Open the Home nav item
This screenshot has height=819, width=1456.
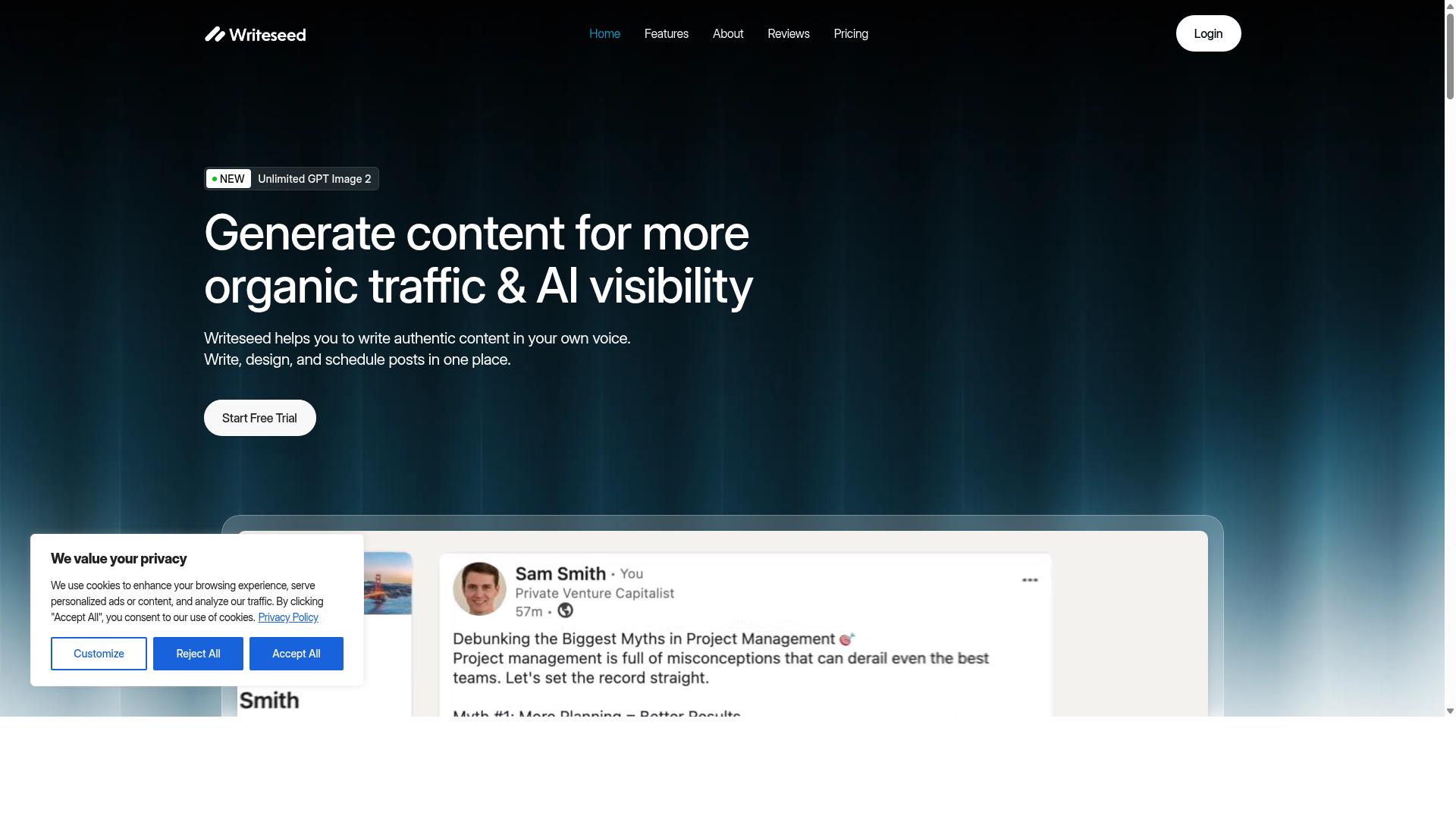click(x=604, y=33)
